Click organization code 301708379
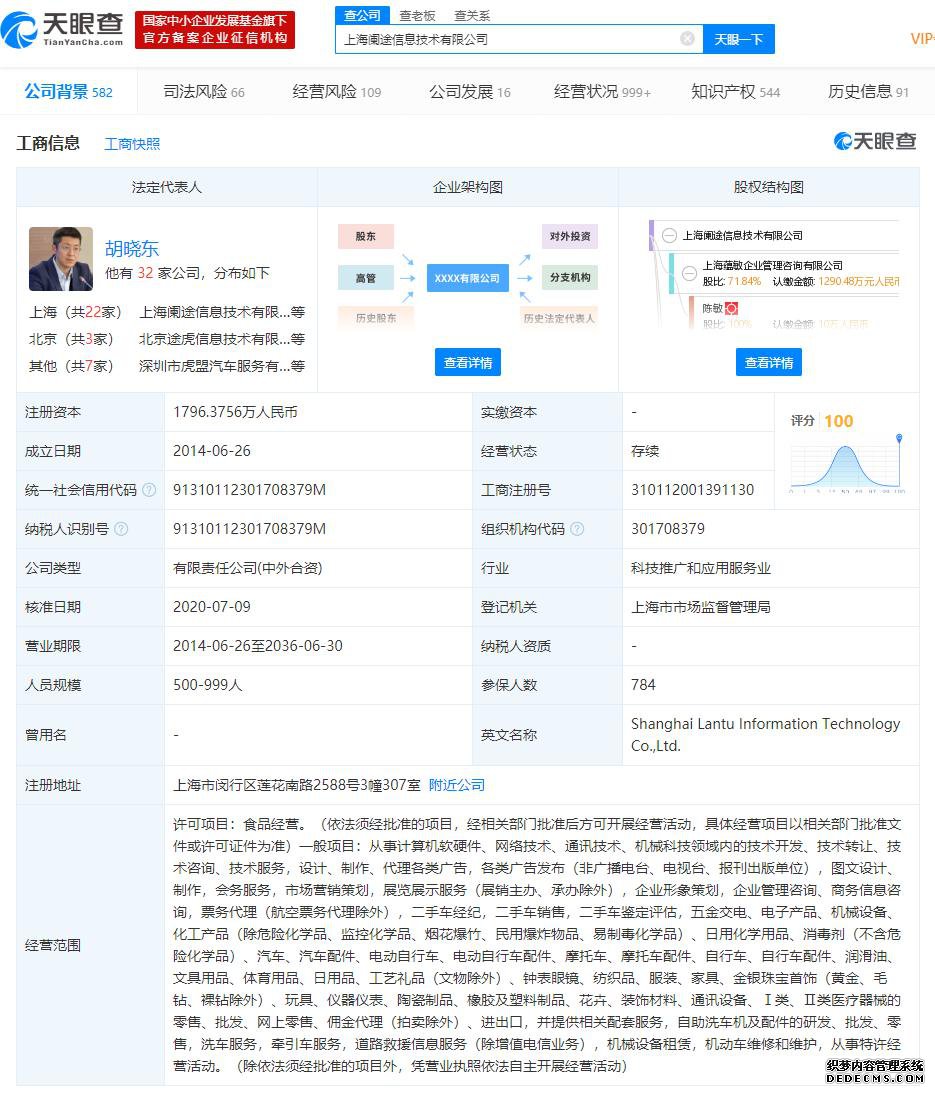The image size is (935, 1093). pos(668,529)
